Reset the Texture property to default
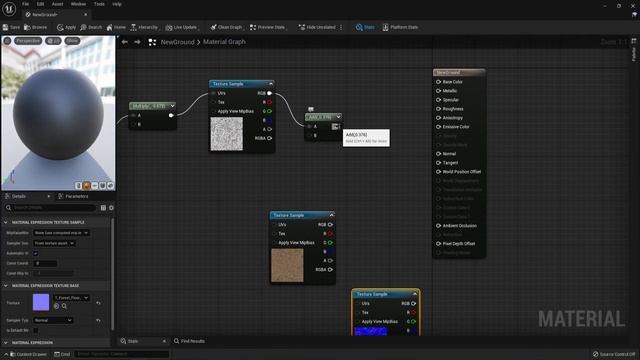This screenshot has height=360, width=640. (98, 303)
